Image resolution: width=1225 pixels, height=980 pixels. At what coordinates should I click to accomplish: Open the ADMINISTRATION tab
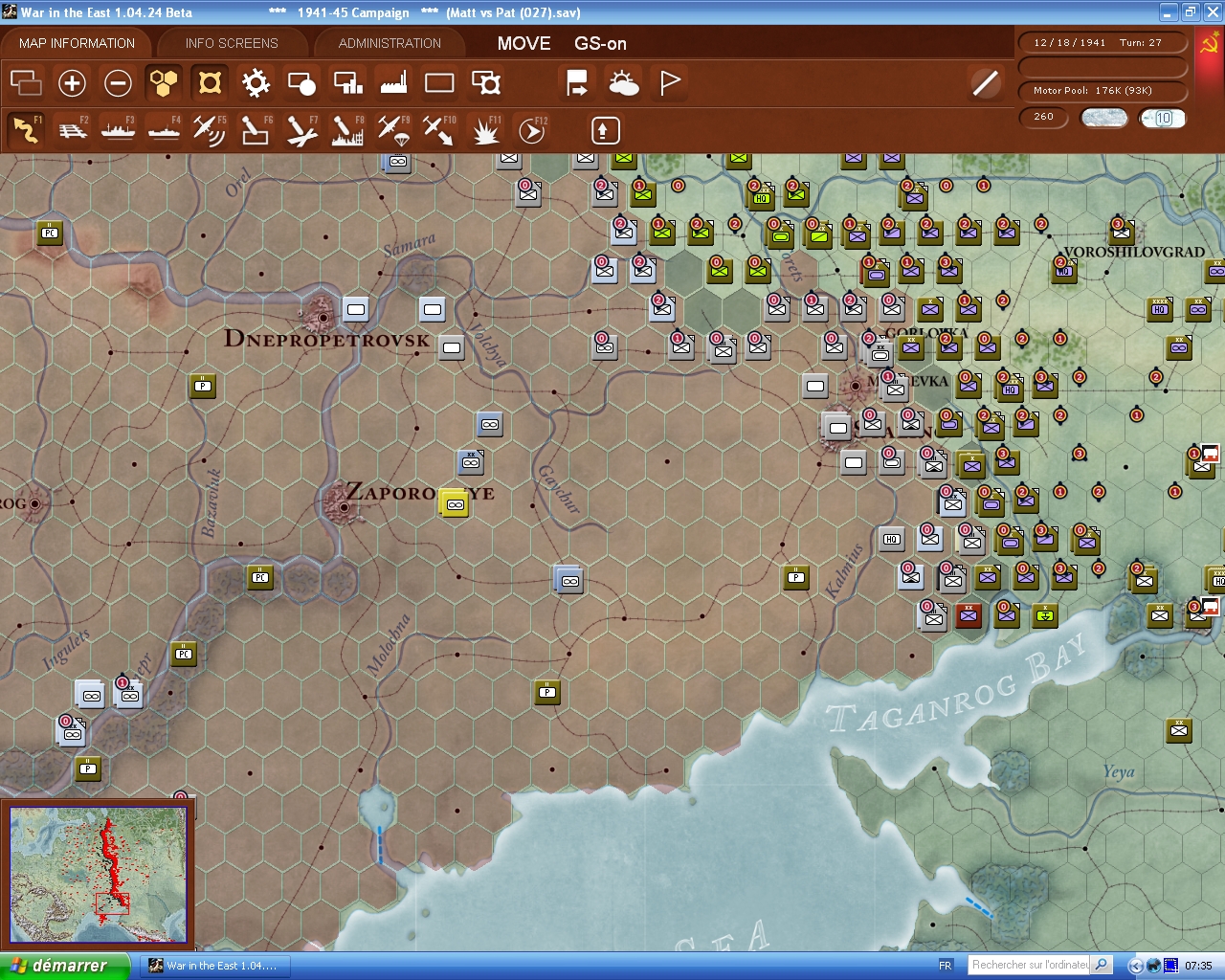pyautogui.click(x=390, y=43)
